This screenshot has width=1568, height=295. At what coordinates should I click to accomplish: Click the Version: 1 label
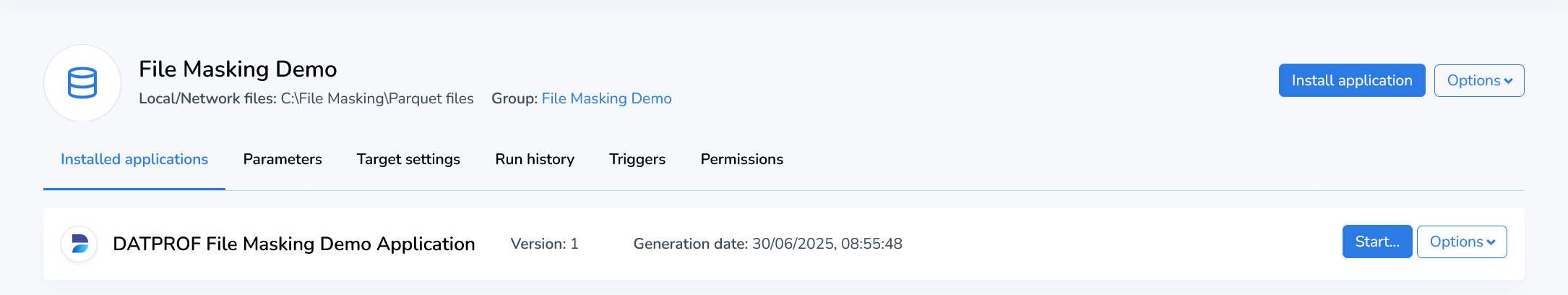pyautogui.click(x=544, y=244)
